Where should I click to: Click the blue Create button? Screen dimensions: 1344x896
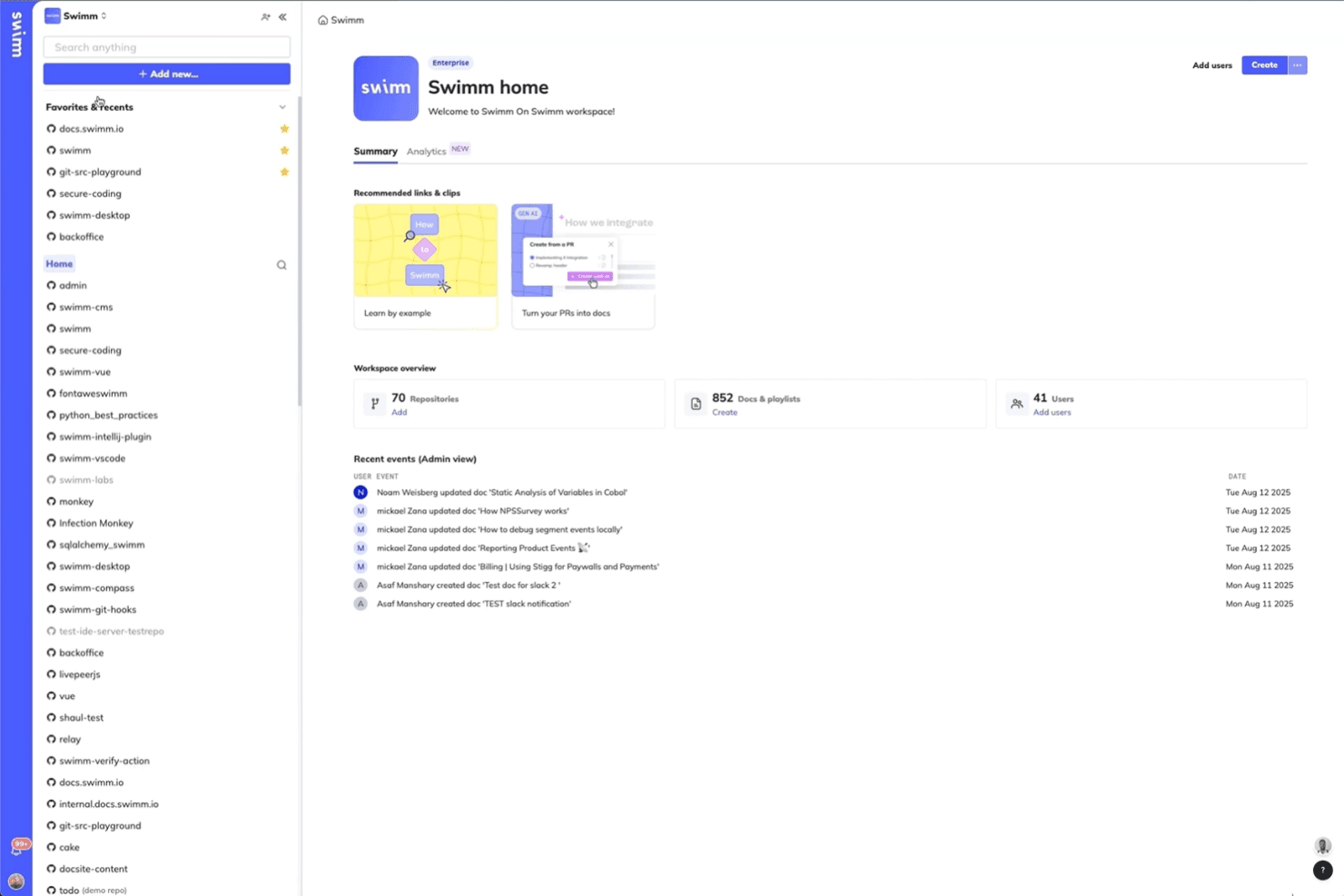click(x=1264, y=65)
